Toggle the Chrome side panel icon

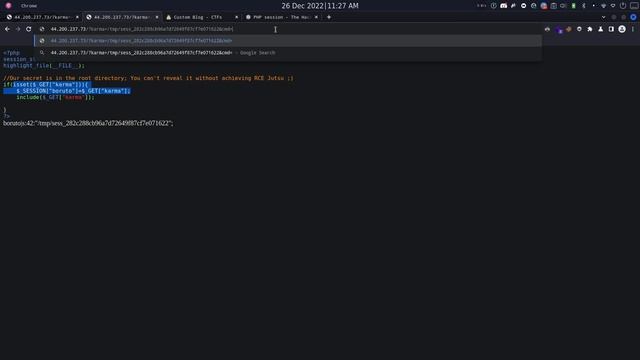point(611,29)
